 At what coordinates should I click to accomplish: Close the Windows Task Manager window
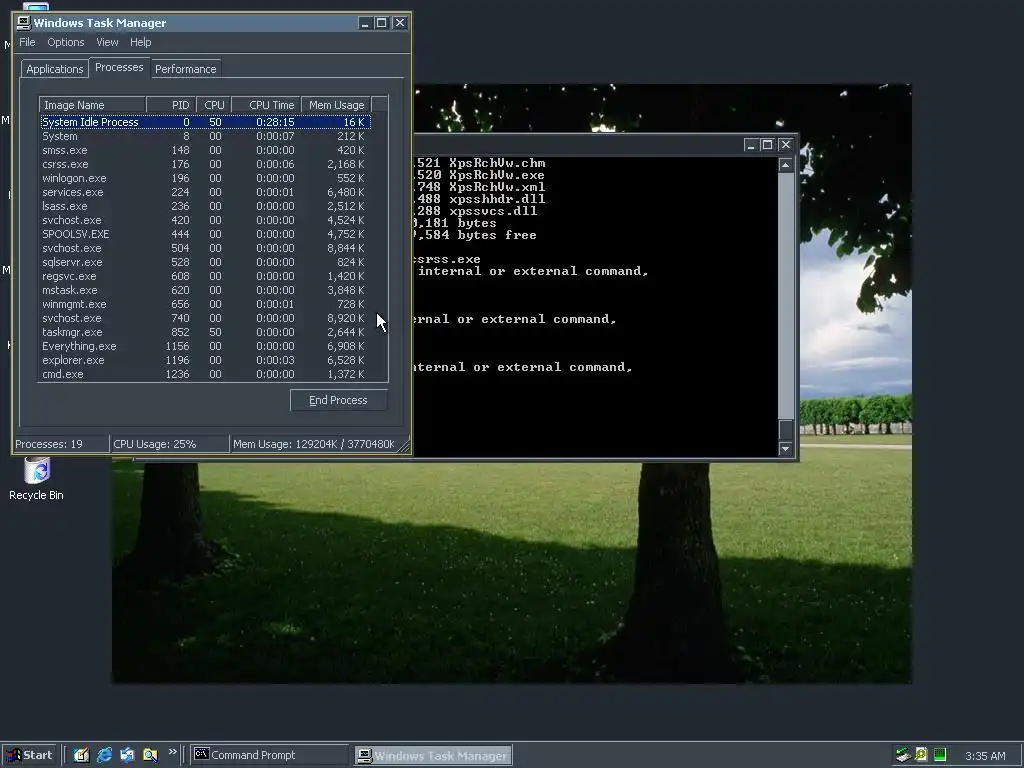(400, 23)
